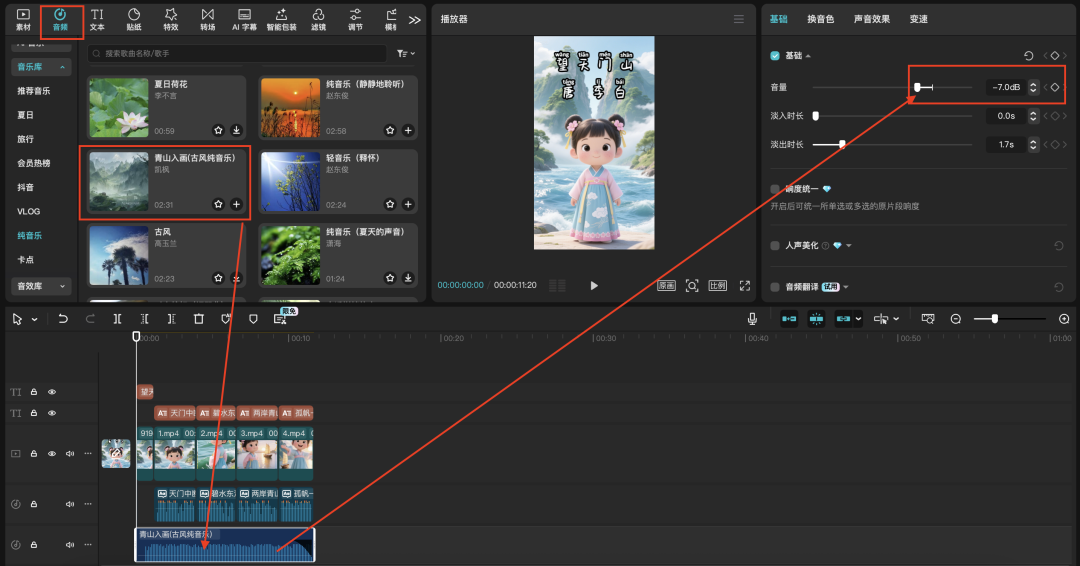Switch to the 声音效果 tab
This screenshot has height=566, width=1080.
(872, 19)
